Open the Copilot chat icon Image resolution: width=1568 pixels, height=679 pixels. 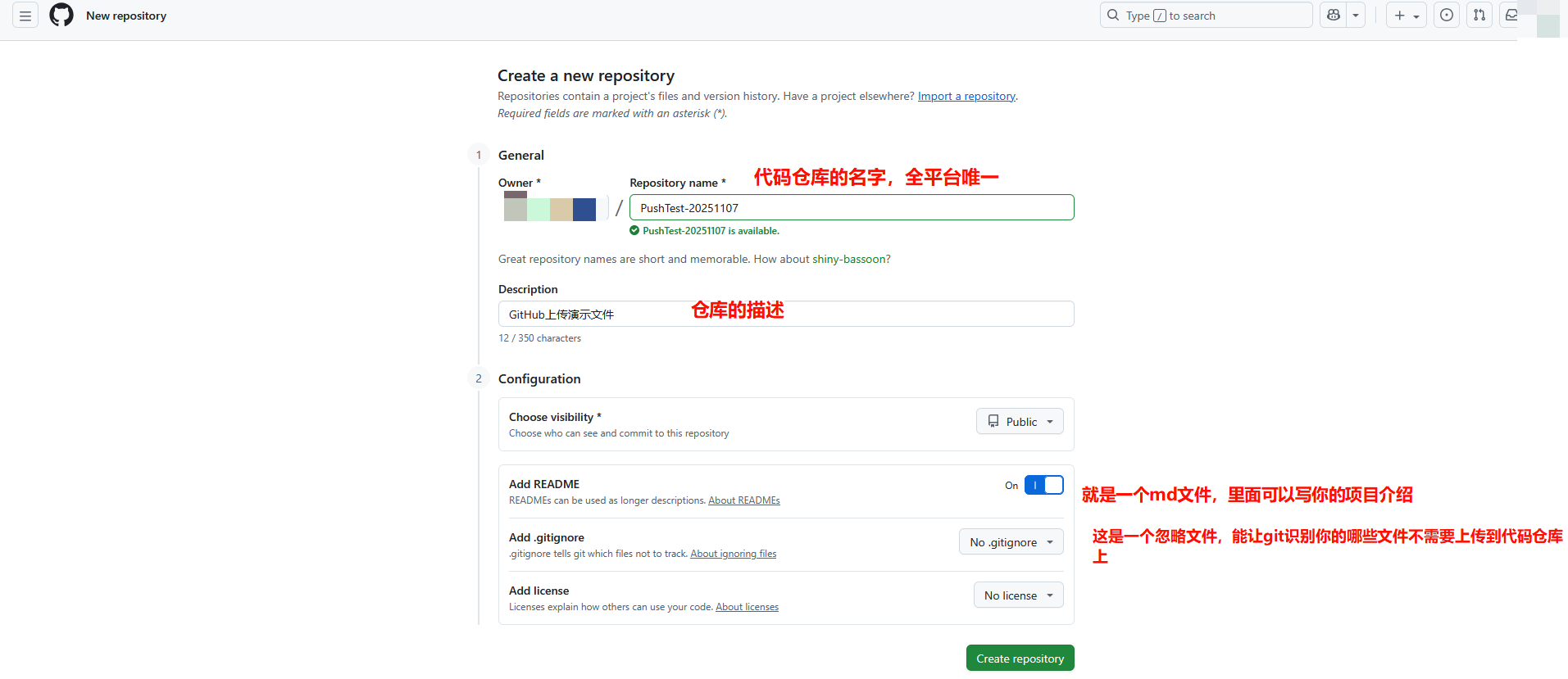click(x=1334, y=16)
